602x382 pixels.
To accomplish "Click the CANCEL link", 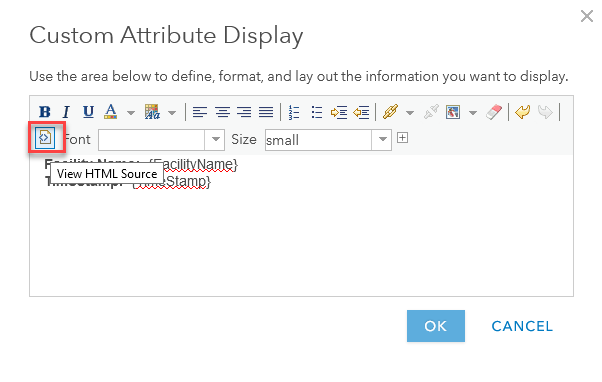I will point(522,326).
